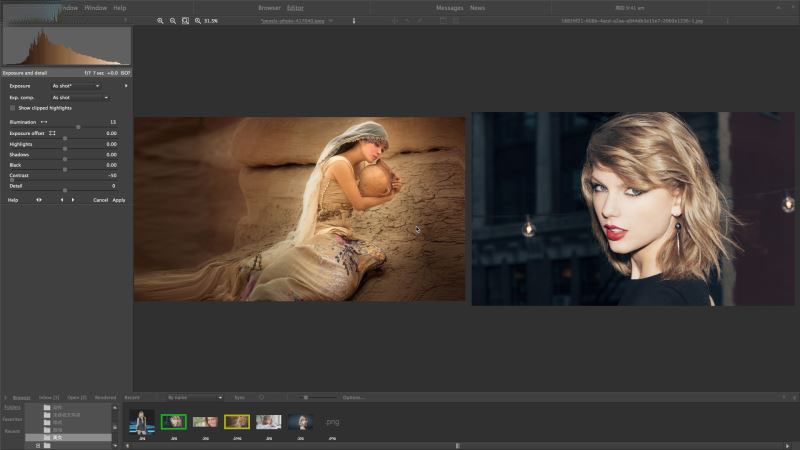Screen dimensions: 800x450
Task: Click the Highlights slider handle
Action: [65, 148]
